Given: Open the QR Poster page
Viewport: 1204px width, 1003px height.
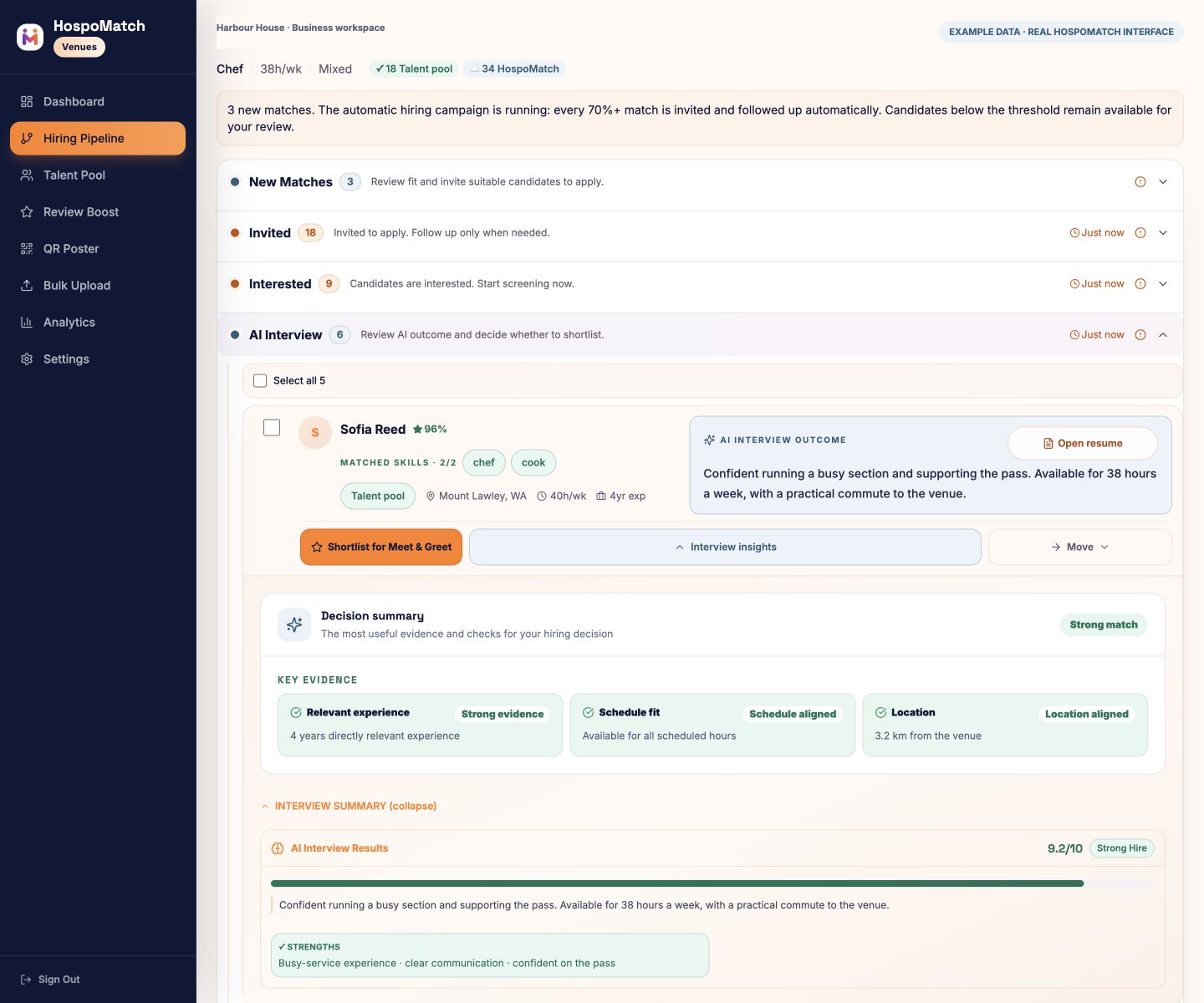Looking at the screenshot, I should pyautogui.click(x=98, y=249).
